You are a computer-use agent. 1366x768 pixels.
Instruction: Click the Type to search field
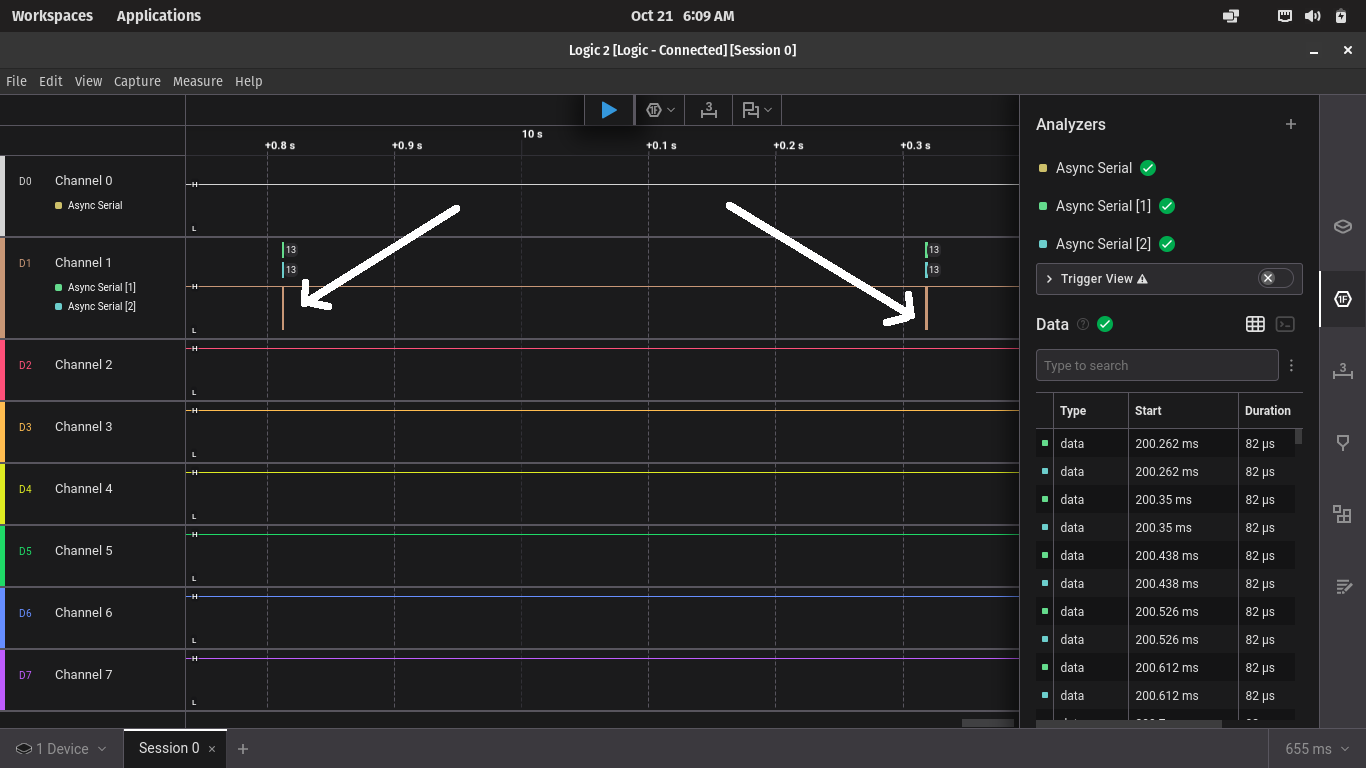(x=1156, y=365)
